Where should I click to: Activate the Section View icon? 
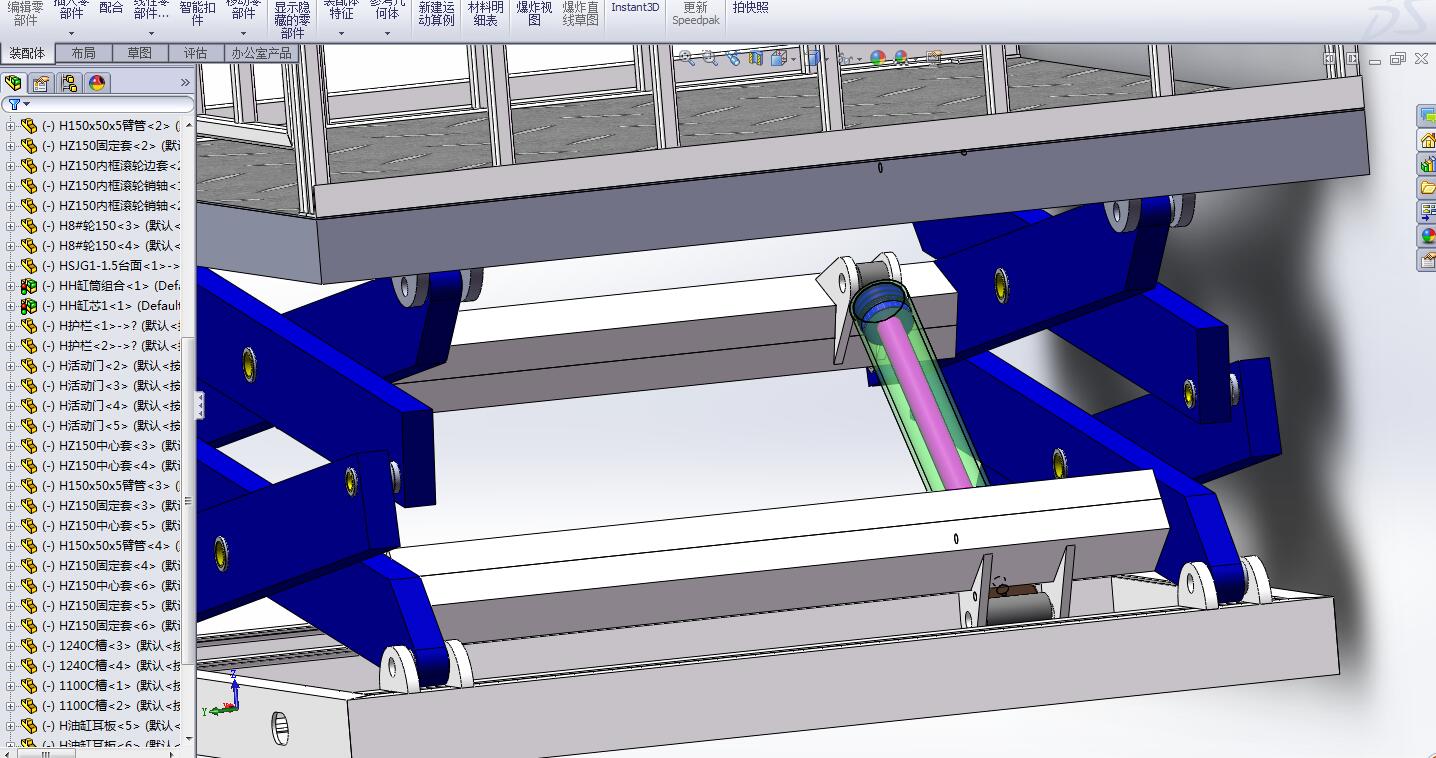pos(756,58)
